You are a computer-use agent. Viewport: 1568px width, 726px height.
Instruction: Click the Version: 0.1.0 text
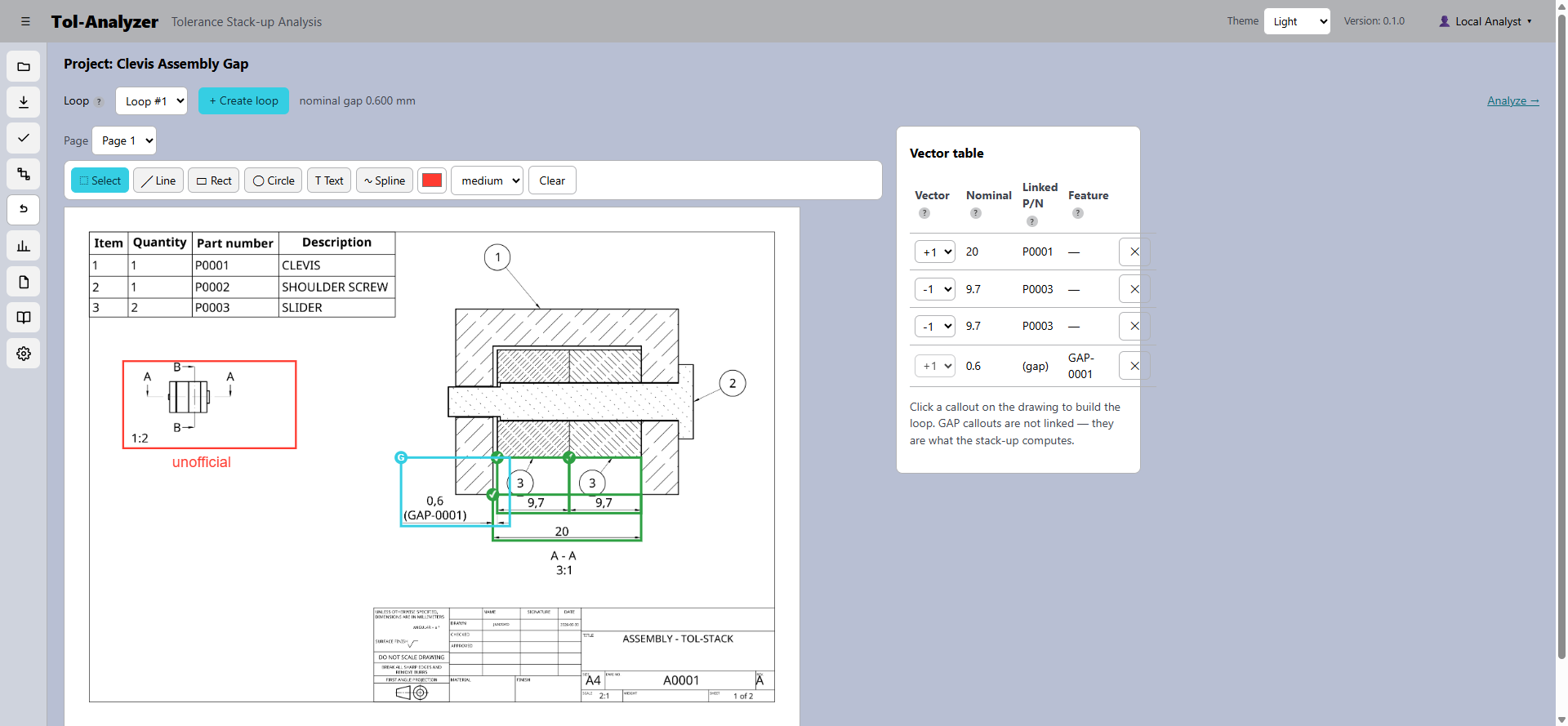click(x=1374, y=21)
